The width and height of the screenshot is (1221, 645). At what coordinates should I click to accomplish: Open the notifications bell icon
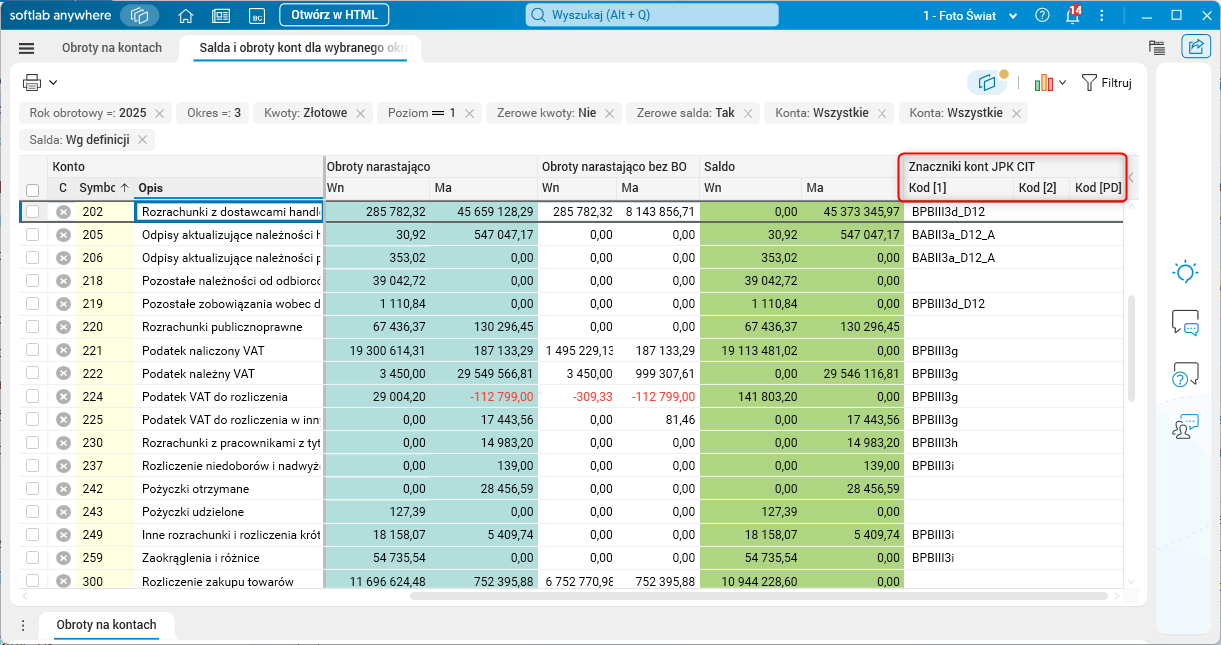(x=1072, y=15)
